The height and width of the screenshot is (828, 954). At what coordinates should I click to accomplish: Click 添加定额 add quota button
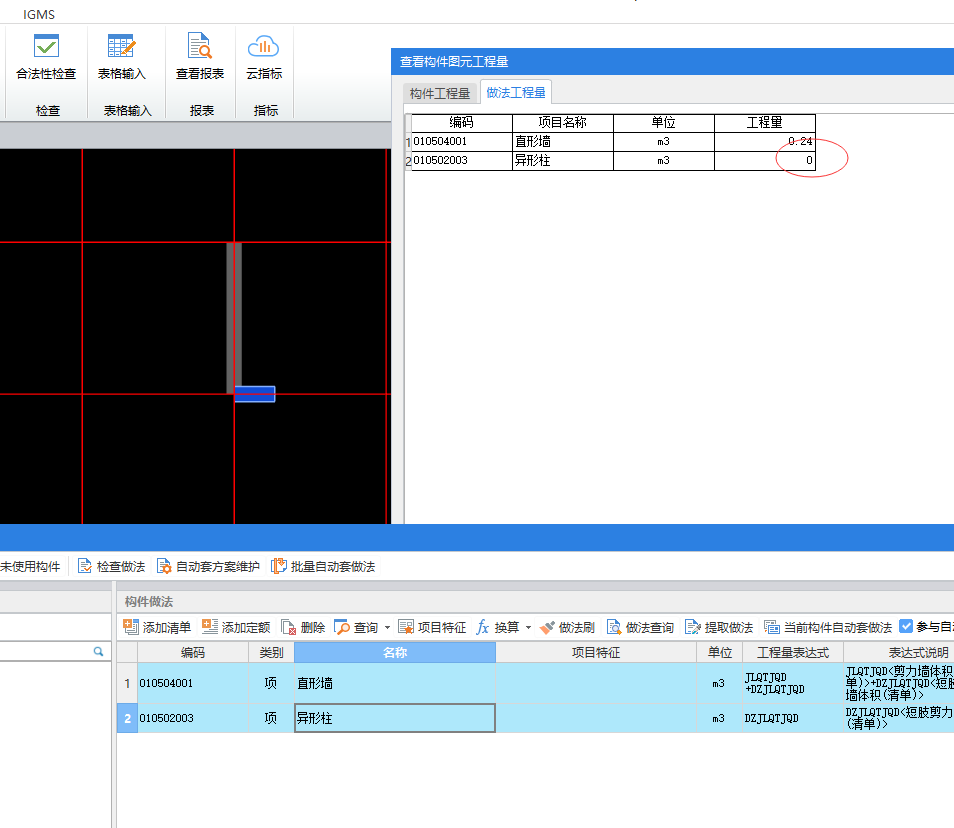coord(236,627)
